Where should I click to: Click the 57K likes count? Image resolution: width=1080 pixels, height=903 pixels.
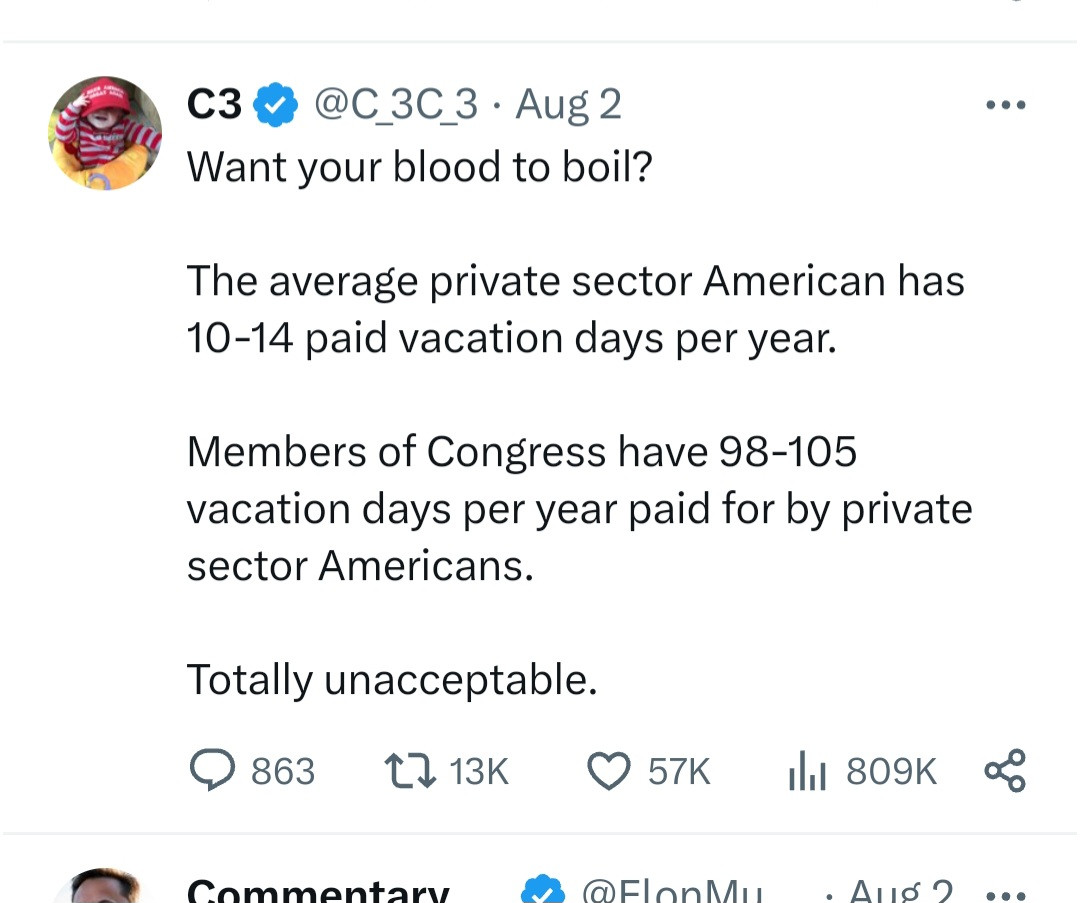pos(679,771)
